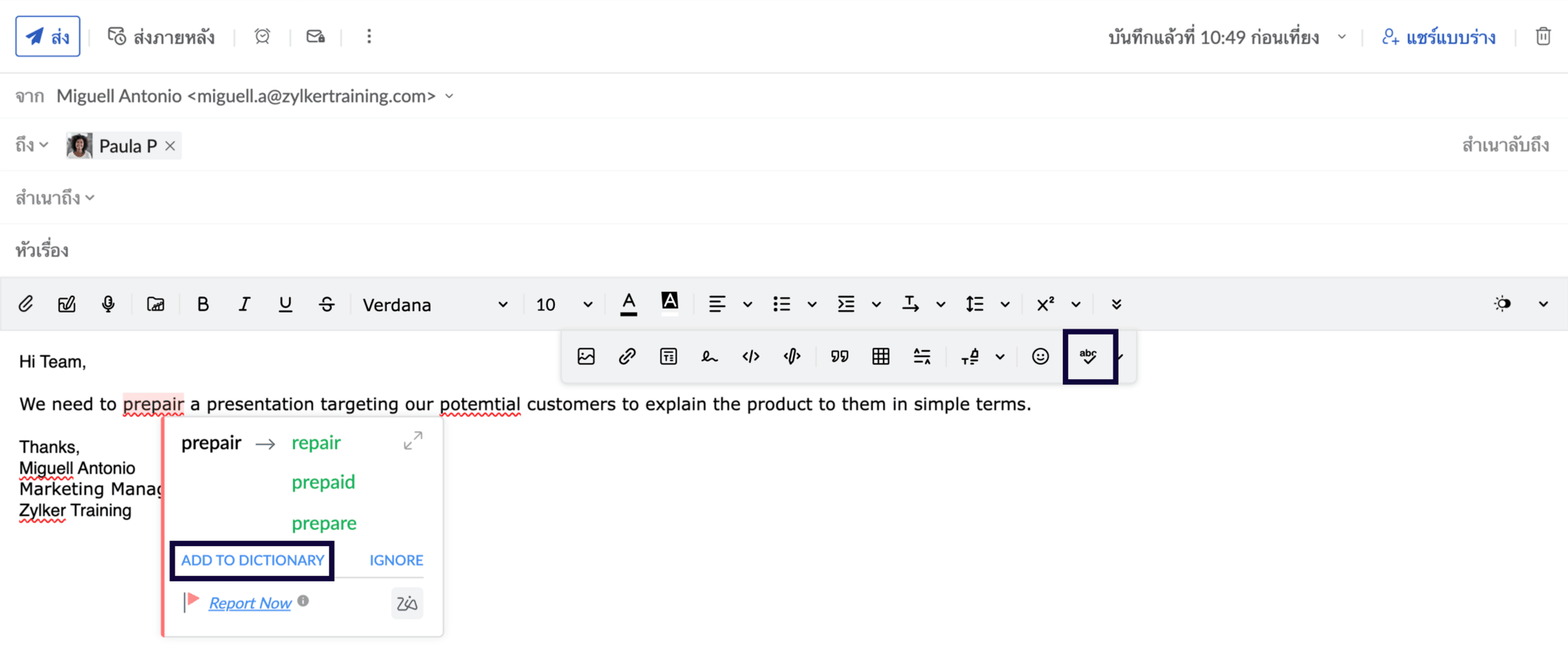The image size is (1568, 658).
Task: Expand the To field dropdown arrow
Action: [x=44, y=145]
